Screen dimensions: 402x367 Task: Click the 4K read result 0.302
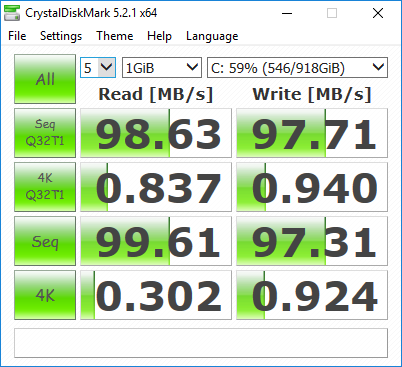tap(156, 295)
